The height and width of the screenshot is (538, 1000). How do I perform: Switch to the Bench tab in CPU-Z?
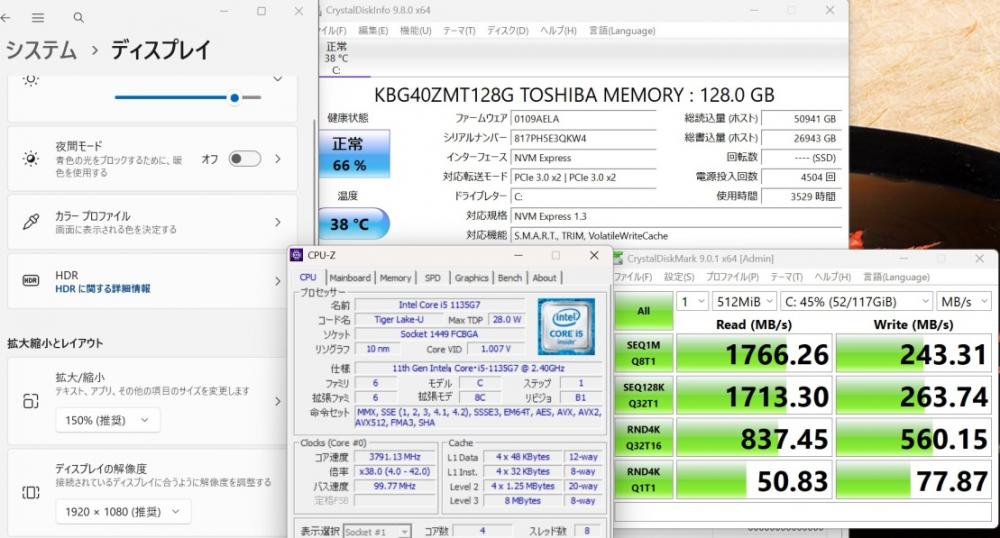510,278
